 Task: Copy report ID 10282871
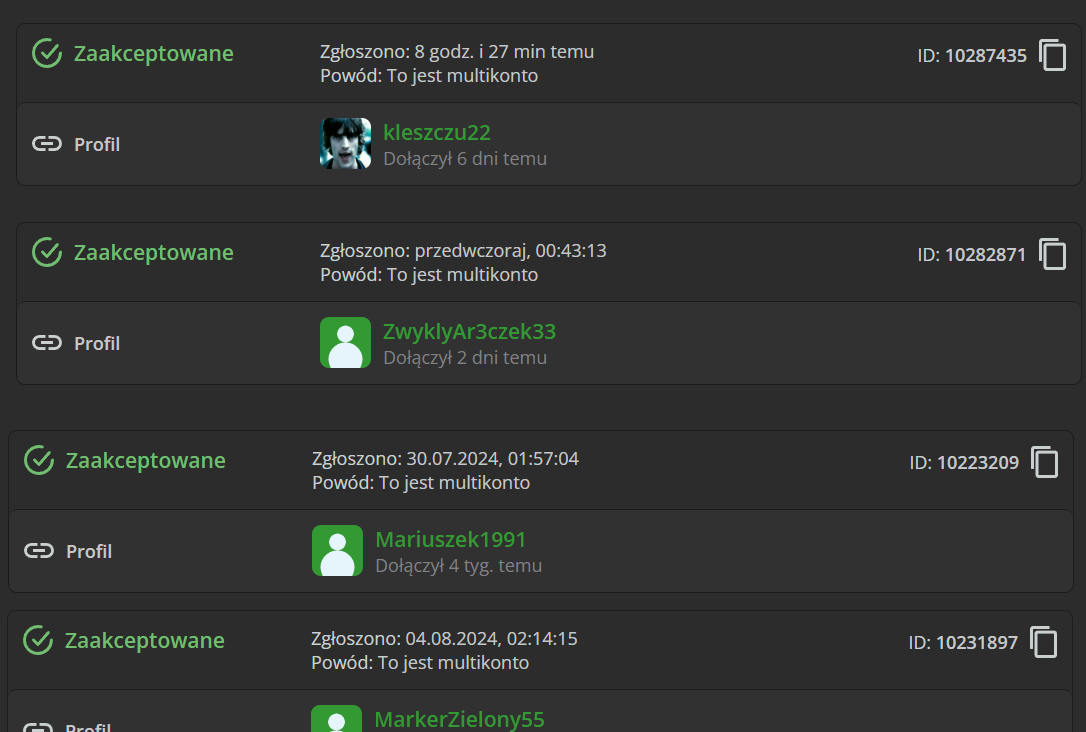1052,253
